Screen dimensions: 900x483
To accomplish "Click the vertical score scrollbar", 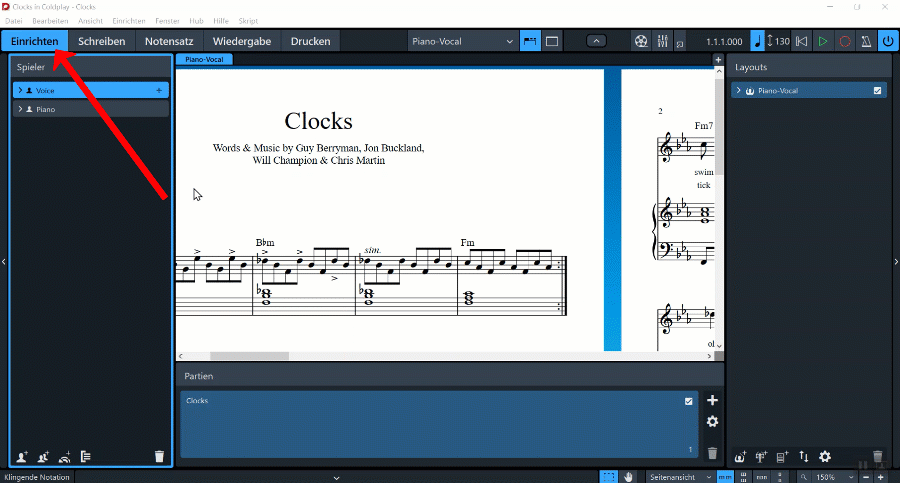I will pos(719,126).
